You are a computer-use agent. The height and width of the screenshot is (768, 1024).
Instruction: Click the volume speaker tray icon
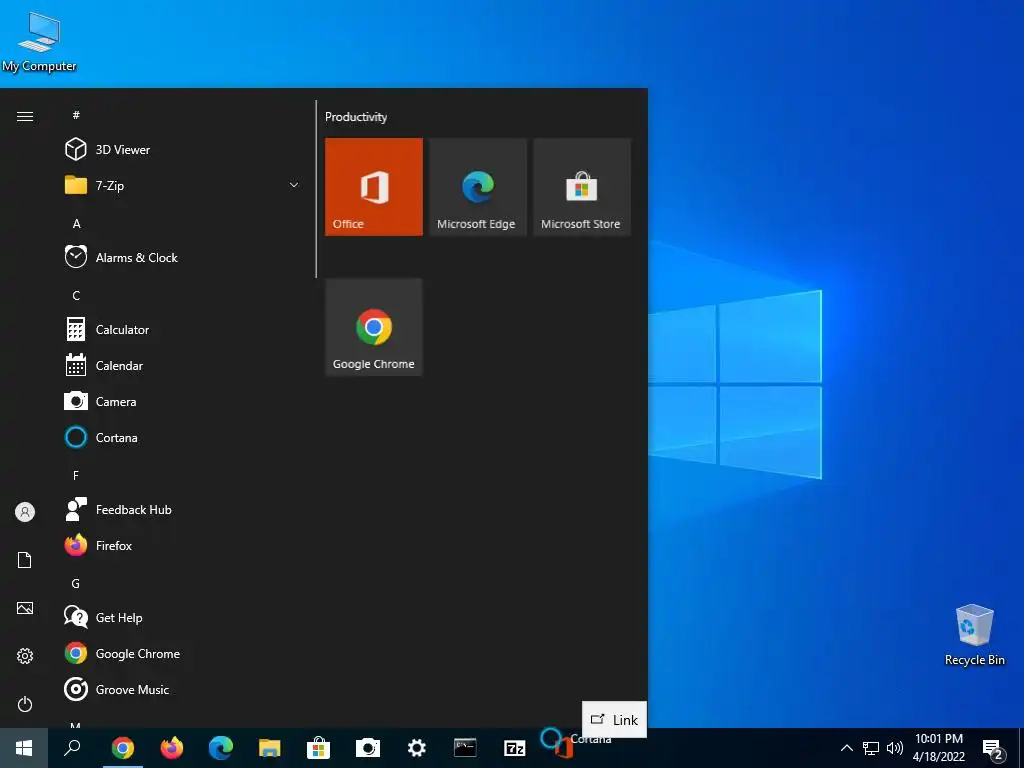click(895, 748)
